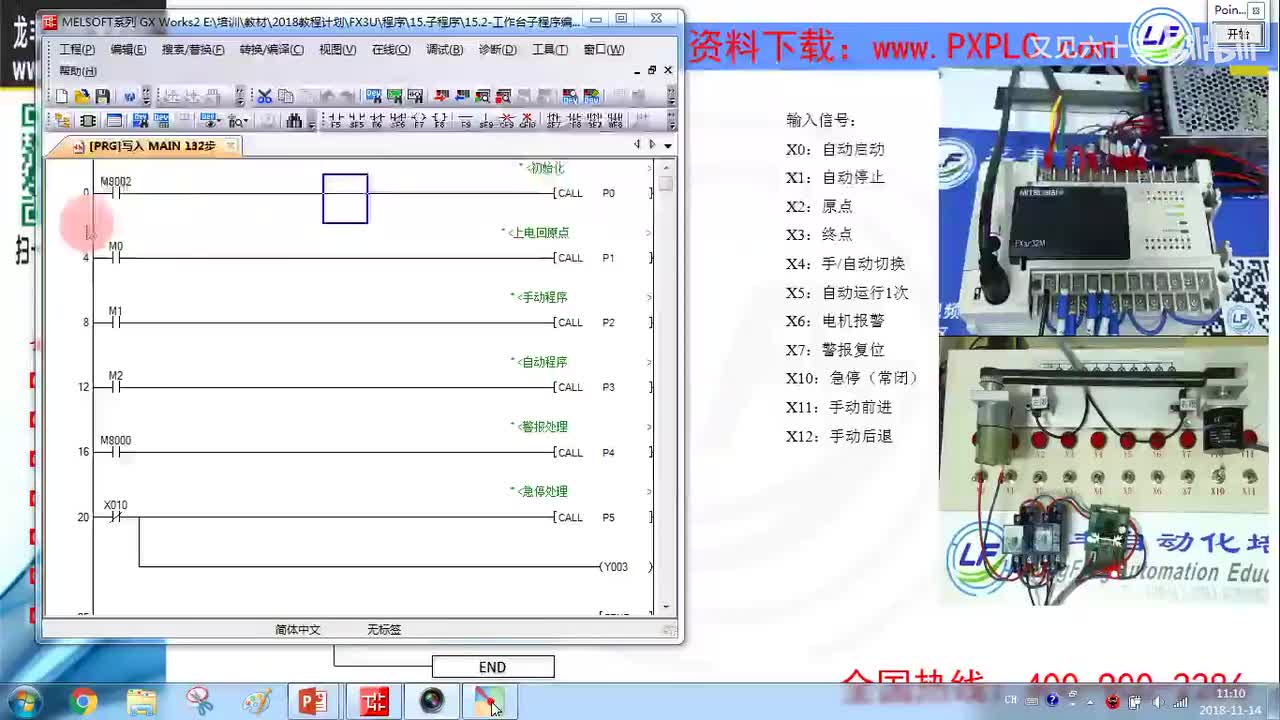Insert parallel closed contact sF6
The height and width of the screenshot is (720, 1280).
[398, 121]
